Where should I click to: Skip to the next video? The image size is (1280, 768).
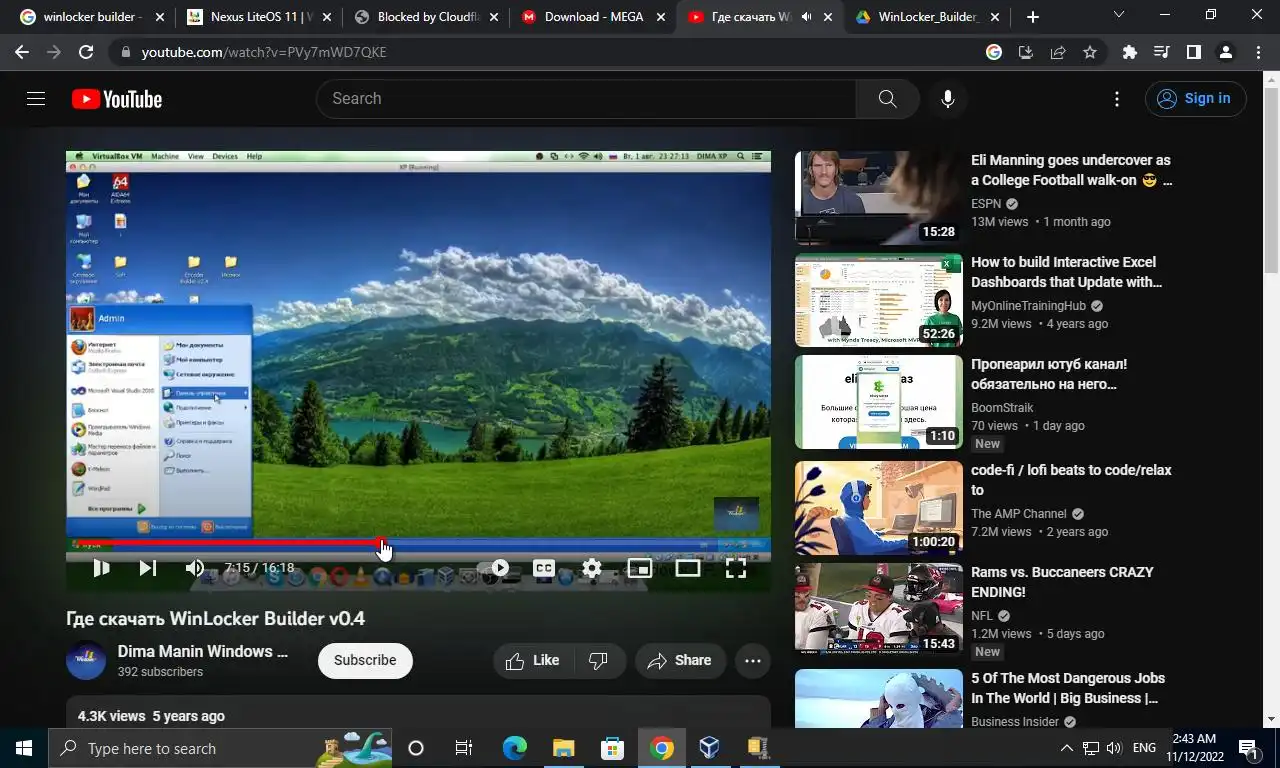coord(148,568)
